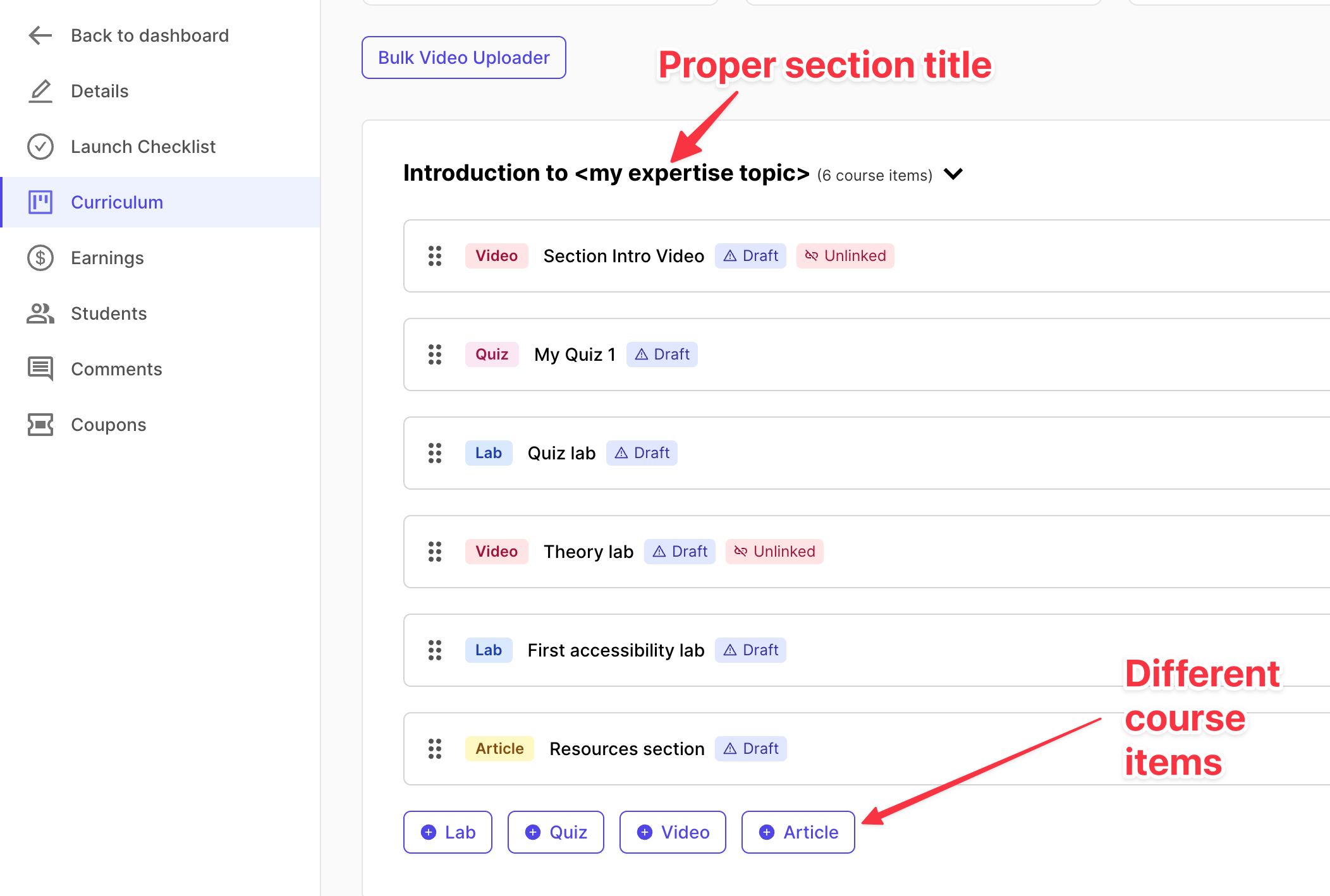Click the back arrow icon

(40, 35)
